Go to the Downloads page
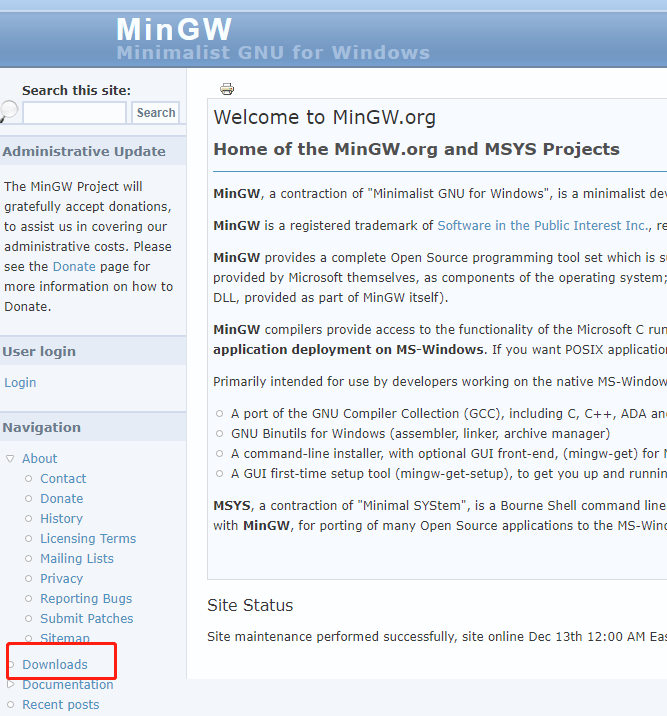 (55, 664)
